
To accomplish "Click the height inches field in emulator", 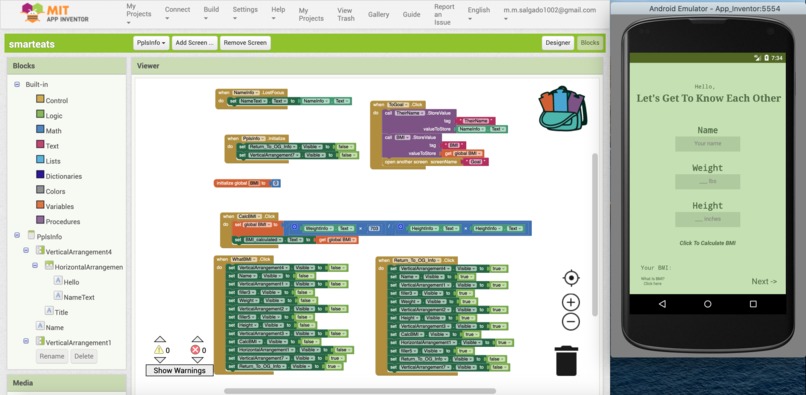I will point(707,219).
